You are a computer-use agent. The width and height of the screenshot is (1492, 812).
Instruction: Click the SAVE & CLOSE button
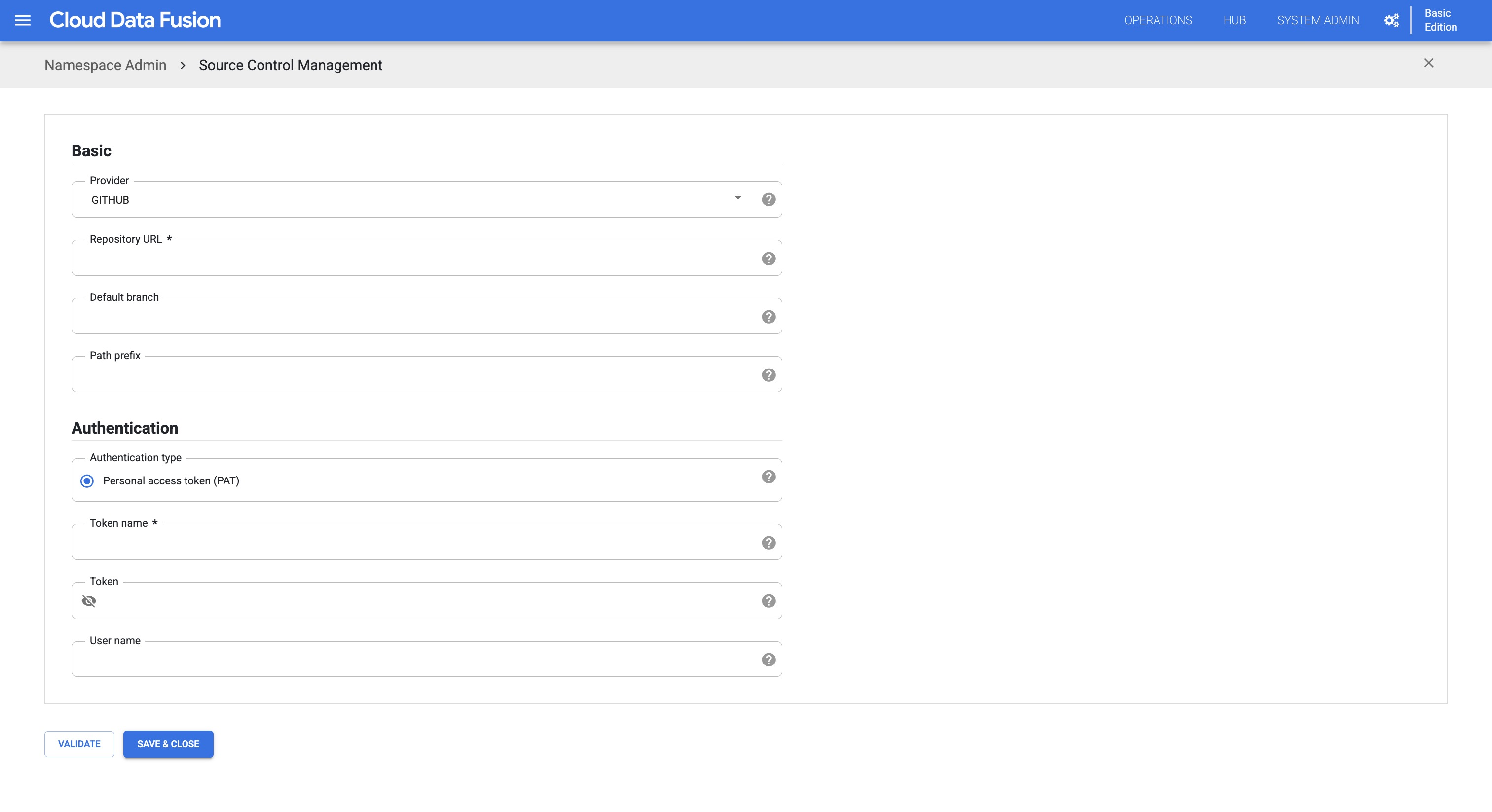point(168,743)
